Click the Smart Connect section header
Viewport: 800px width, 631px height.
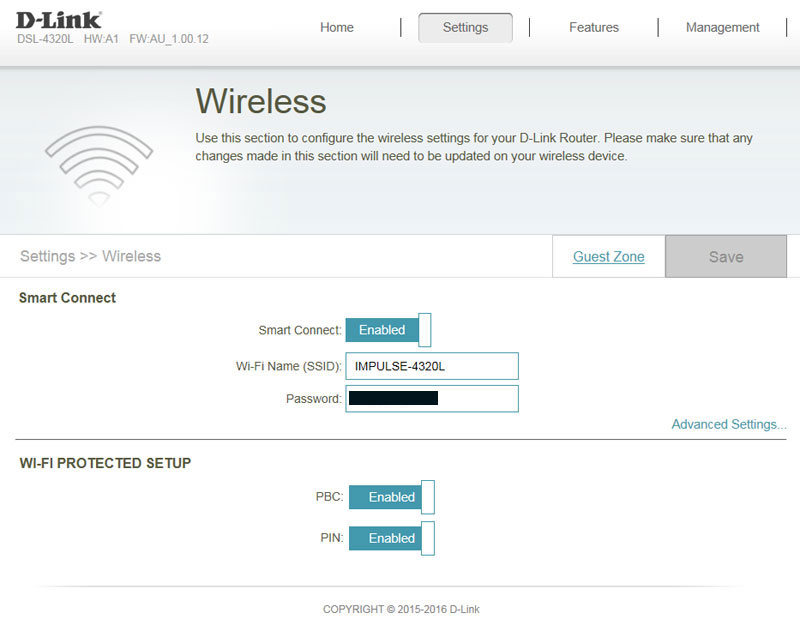coord(67,298)
